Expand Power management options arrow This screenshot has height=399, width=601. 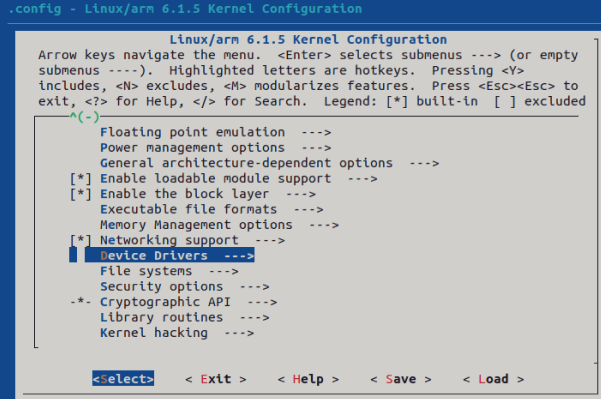coord(316,148)
